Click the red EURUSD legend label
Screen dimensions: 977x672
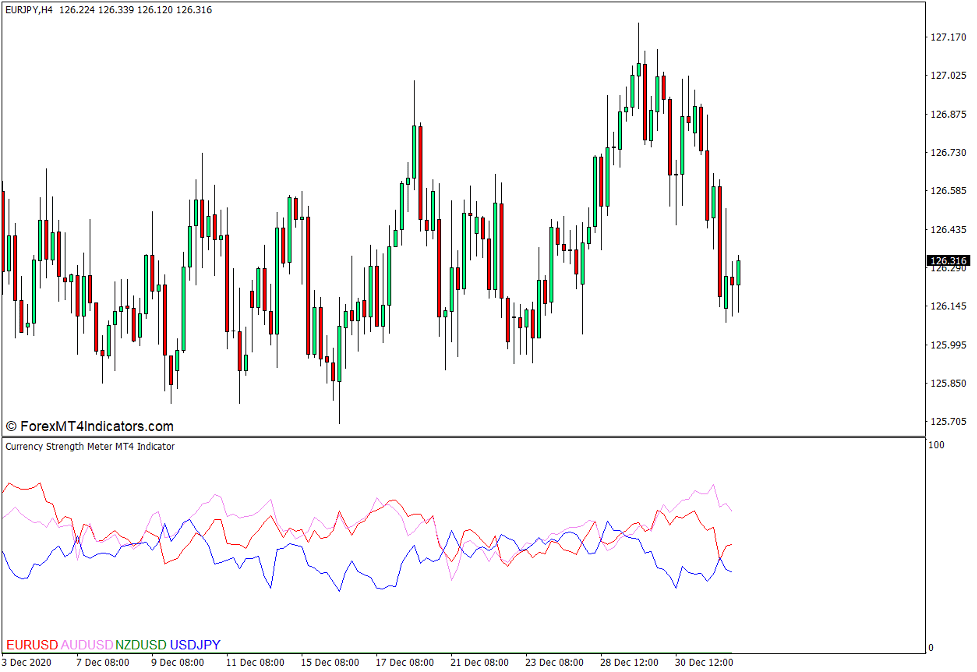tap(32, 645)
